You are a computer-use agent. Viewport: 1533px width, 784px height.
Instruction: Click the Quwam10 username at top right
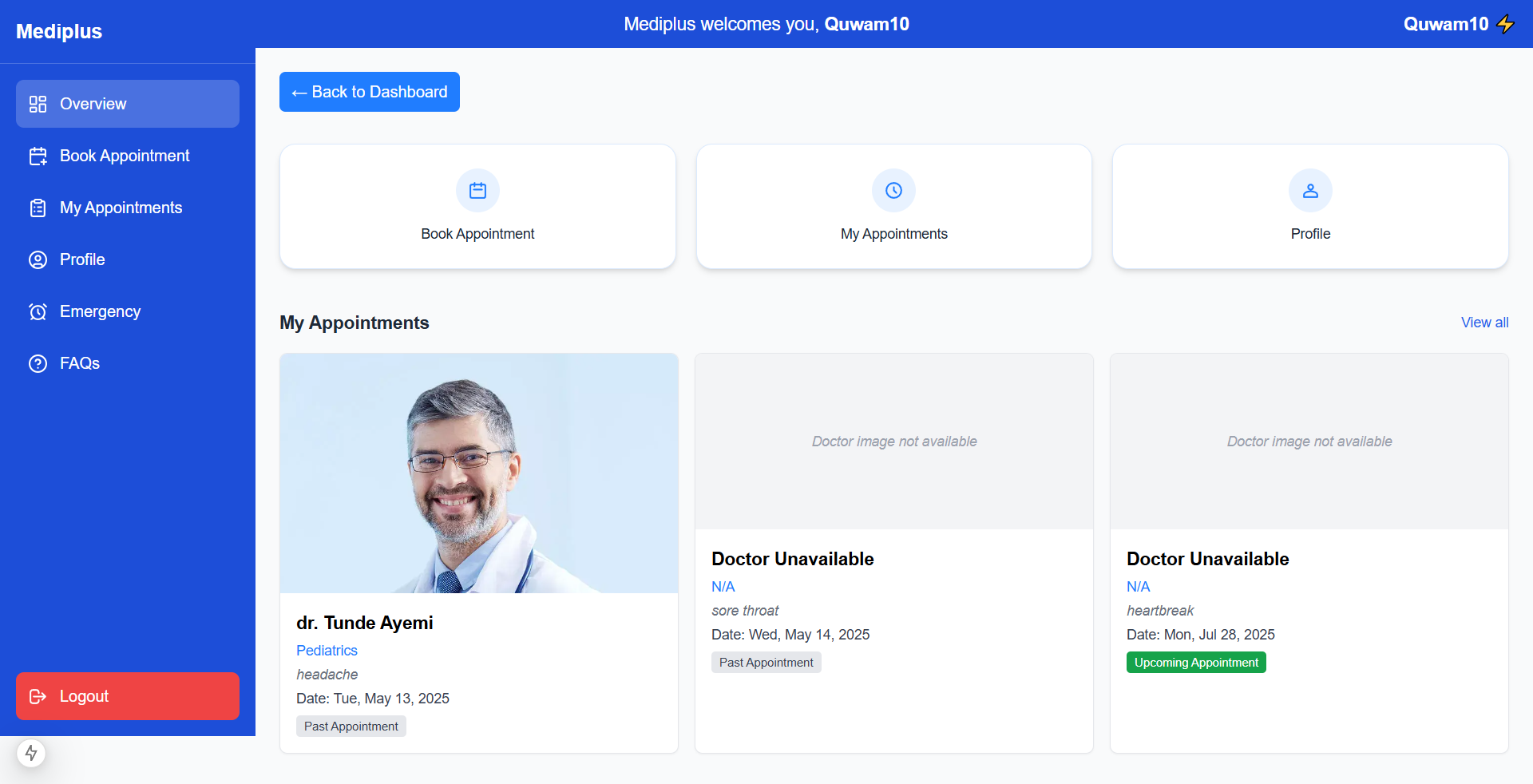click(1446, 24)
